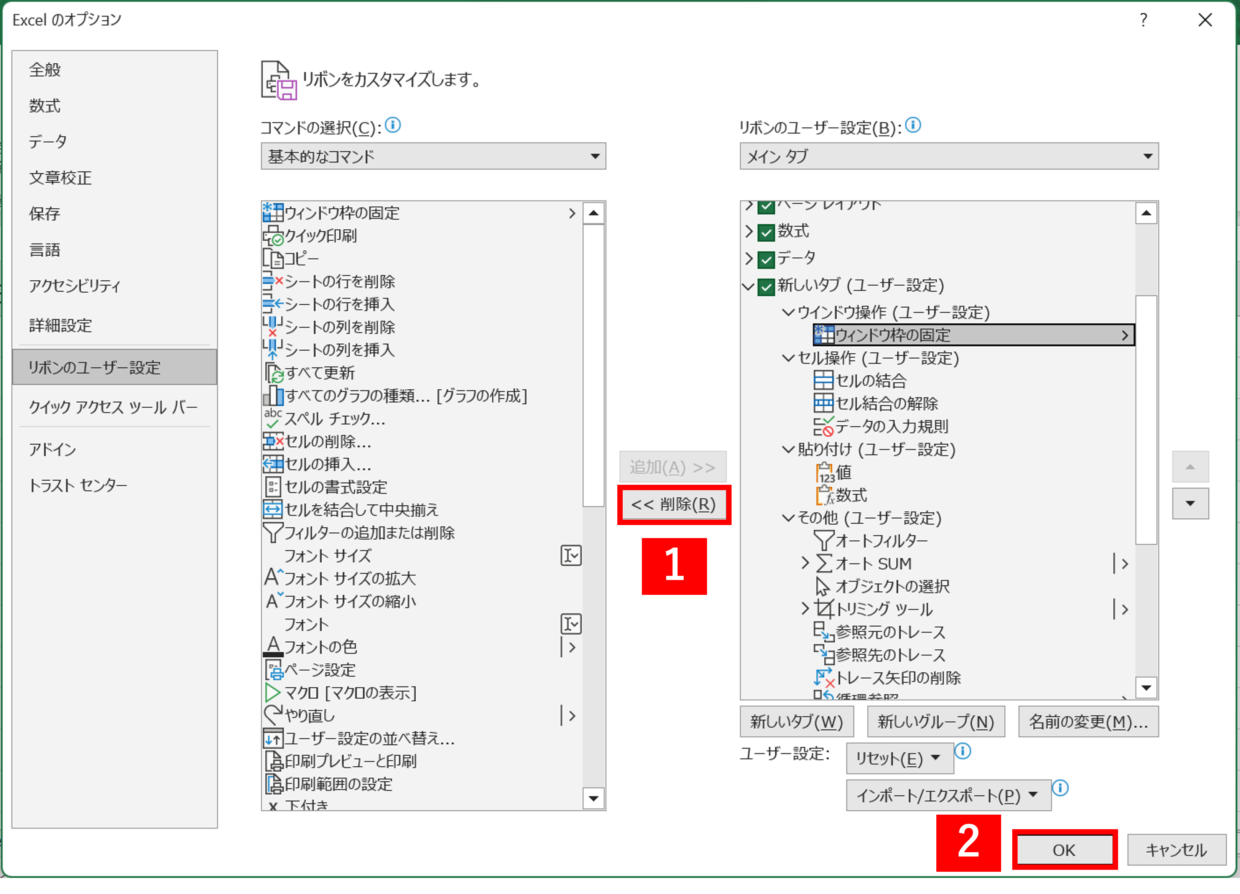Toggle the 新しいタブ (ユーザー設定) checkbox
The width and height of the screenshot is (1240, 894).
[767, 288]
